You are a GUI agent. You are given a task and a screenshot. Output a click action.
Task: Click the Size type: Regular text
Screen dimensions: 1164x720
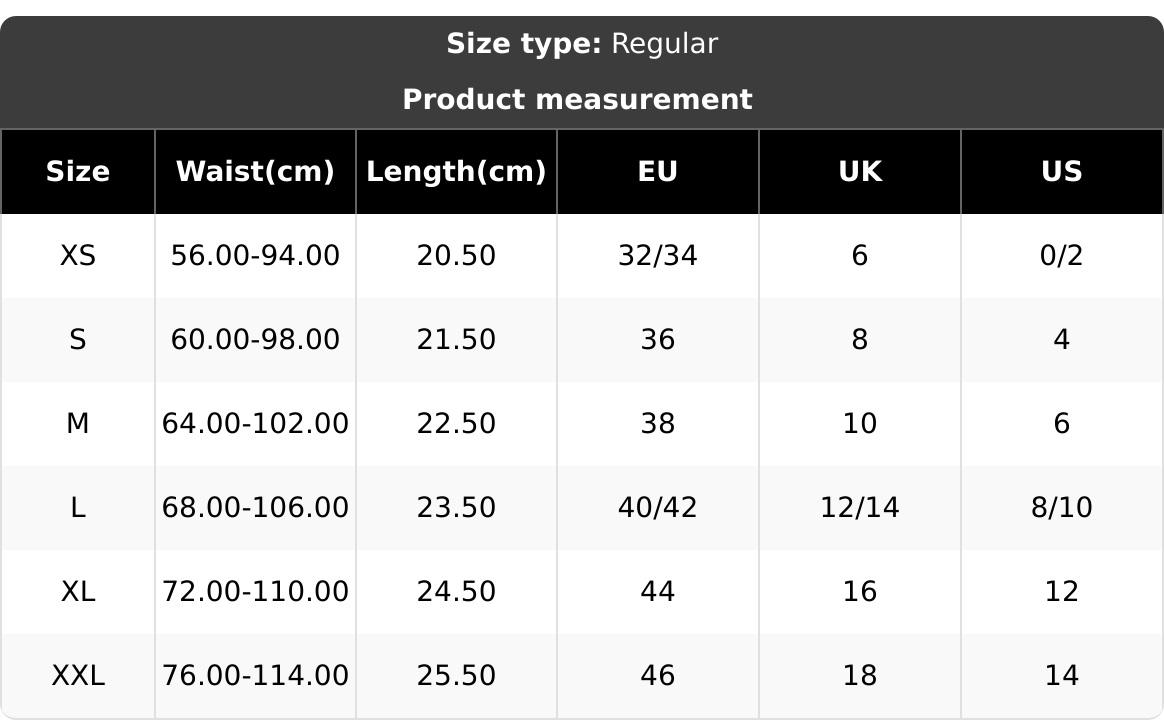coord(581,44)
